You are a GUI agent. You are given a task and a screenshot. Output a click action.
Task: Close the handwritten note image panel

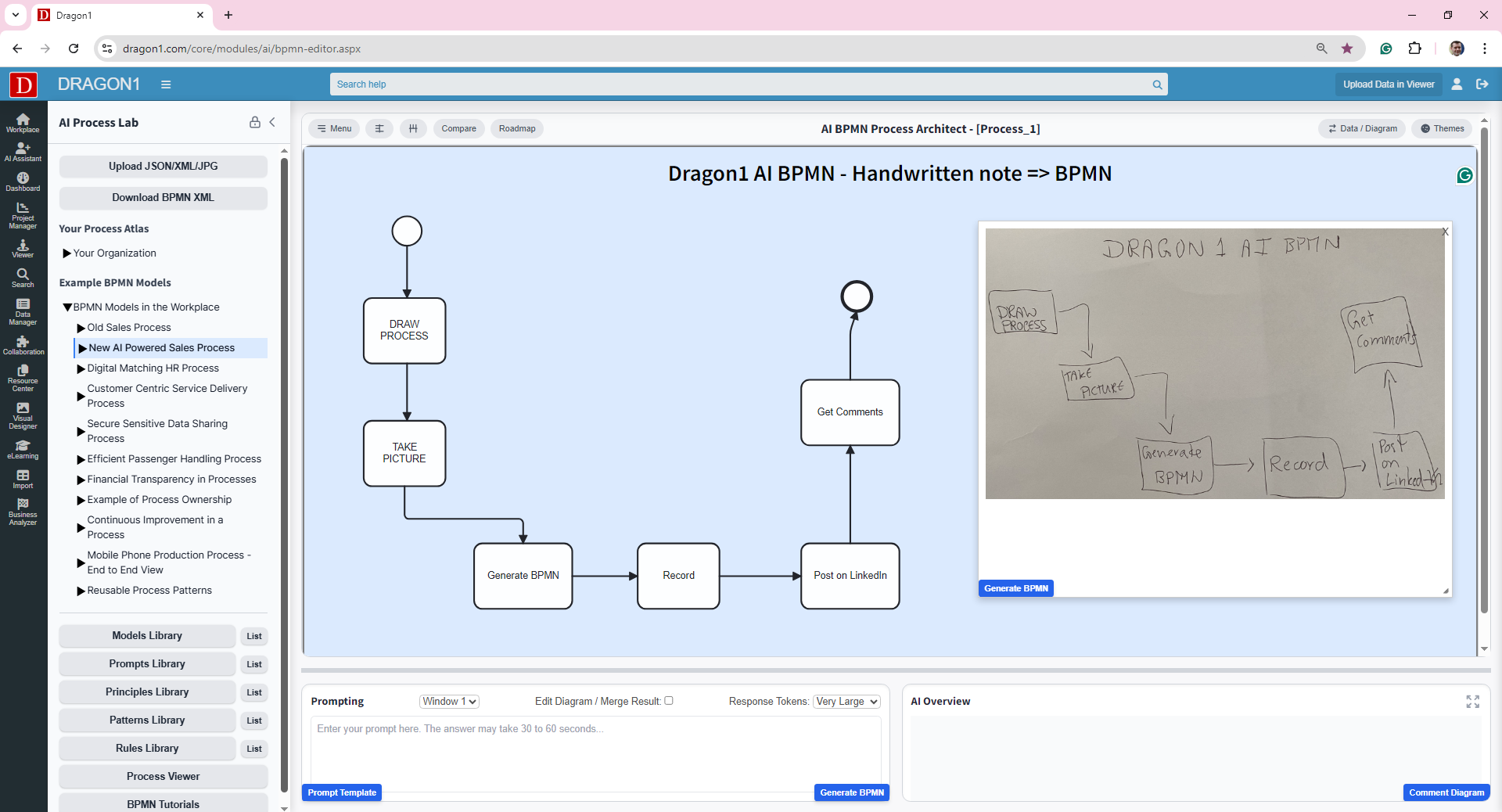[x=1445, y=232]
